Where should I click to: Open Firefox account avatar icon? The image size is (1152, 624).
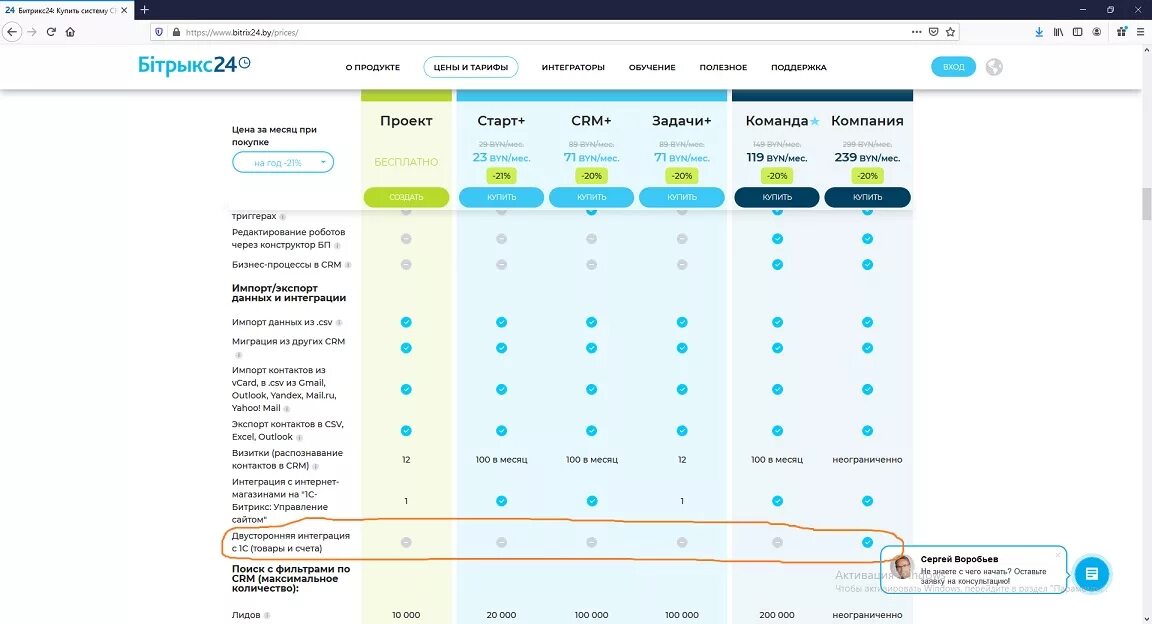(x=1096, y=32)
